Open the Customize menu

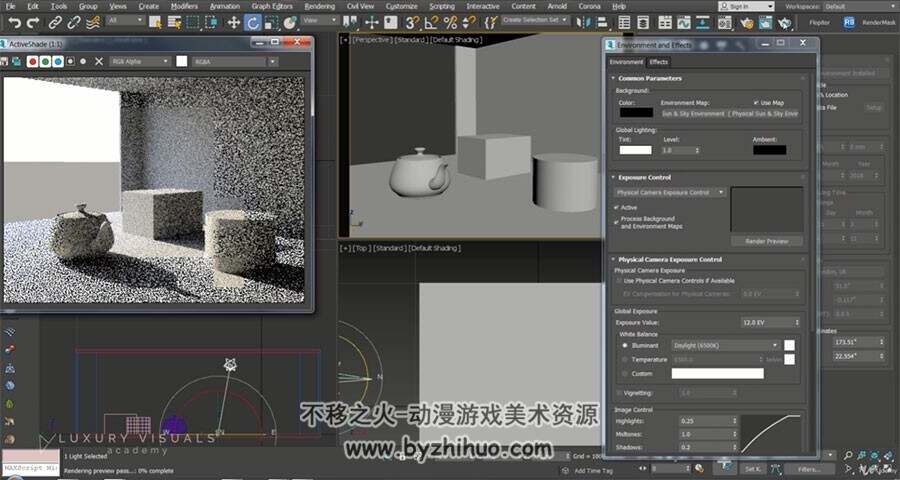click(x=402, y=6)
